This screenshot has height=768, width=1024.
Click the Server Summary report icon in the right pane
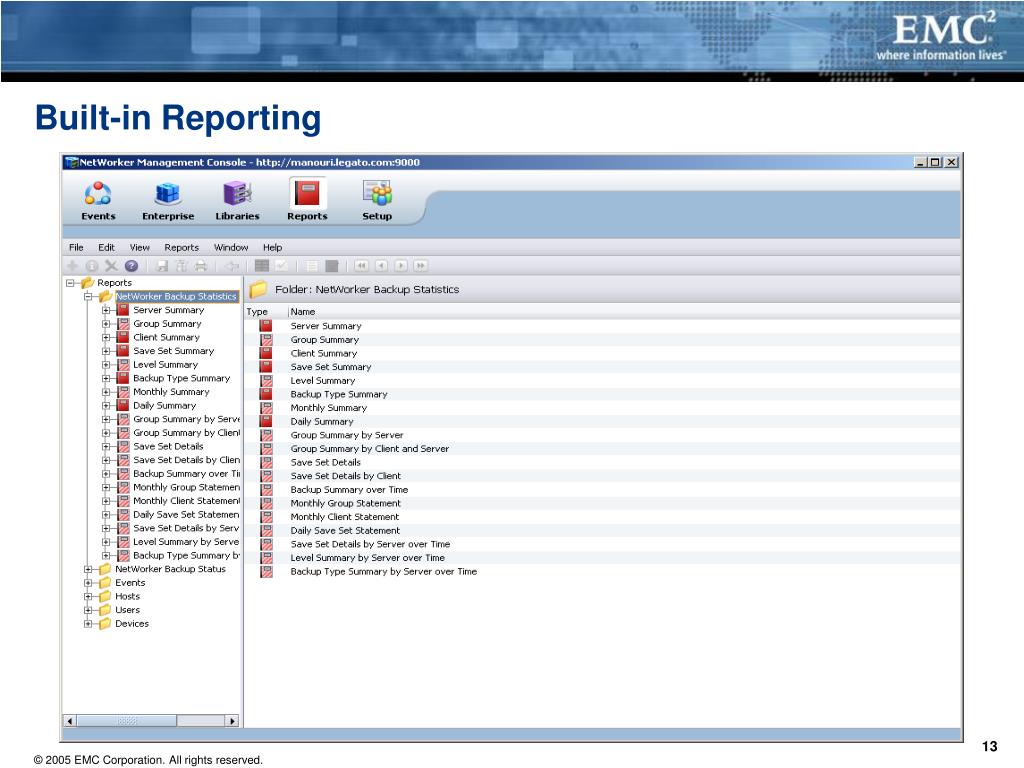[x=266, y=326]
